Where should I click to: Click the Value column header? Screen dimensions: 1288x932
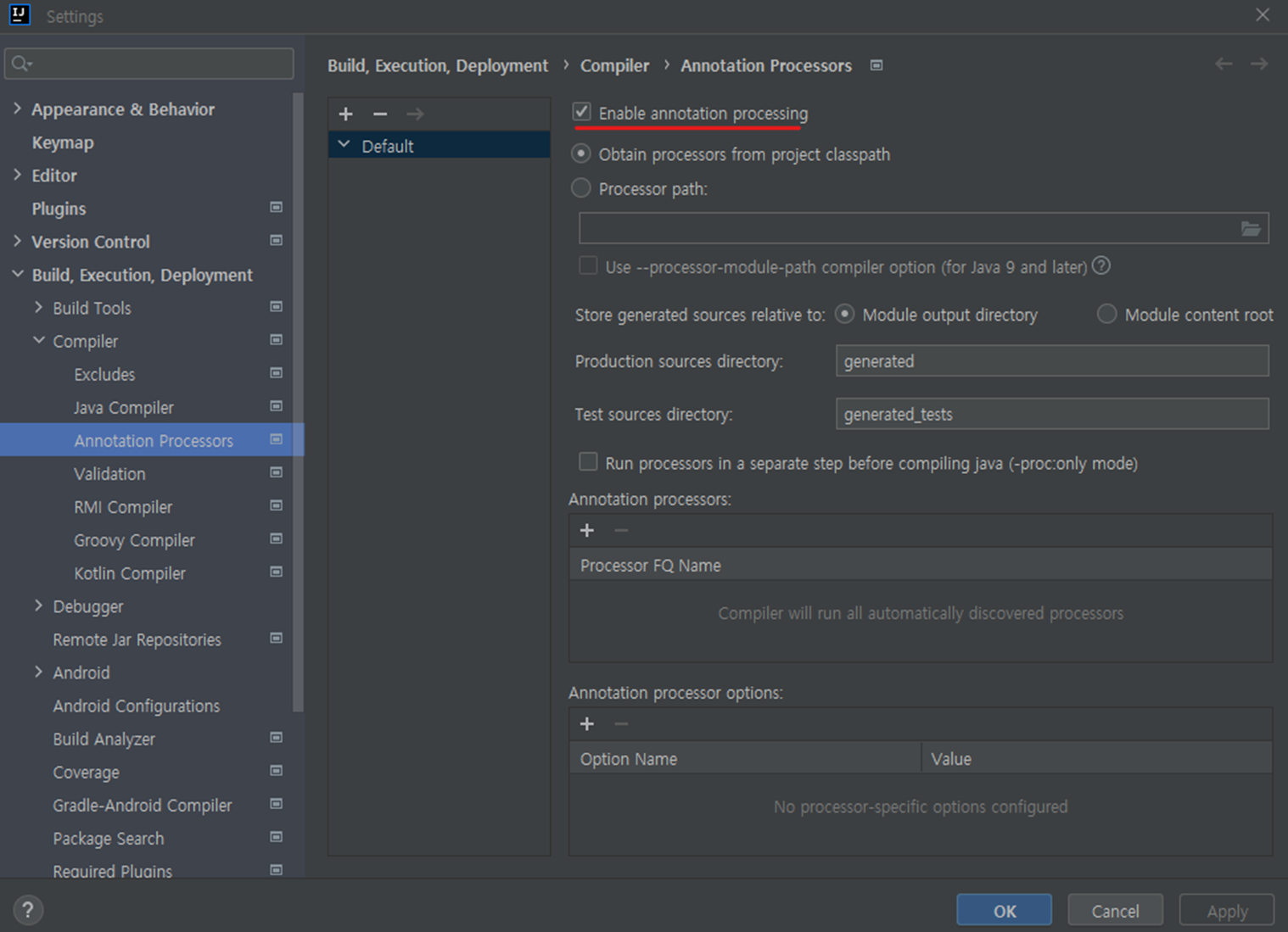click(x=1097, y=758)
